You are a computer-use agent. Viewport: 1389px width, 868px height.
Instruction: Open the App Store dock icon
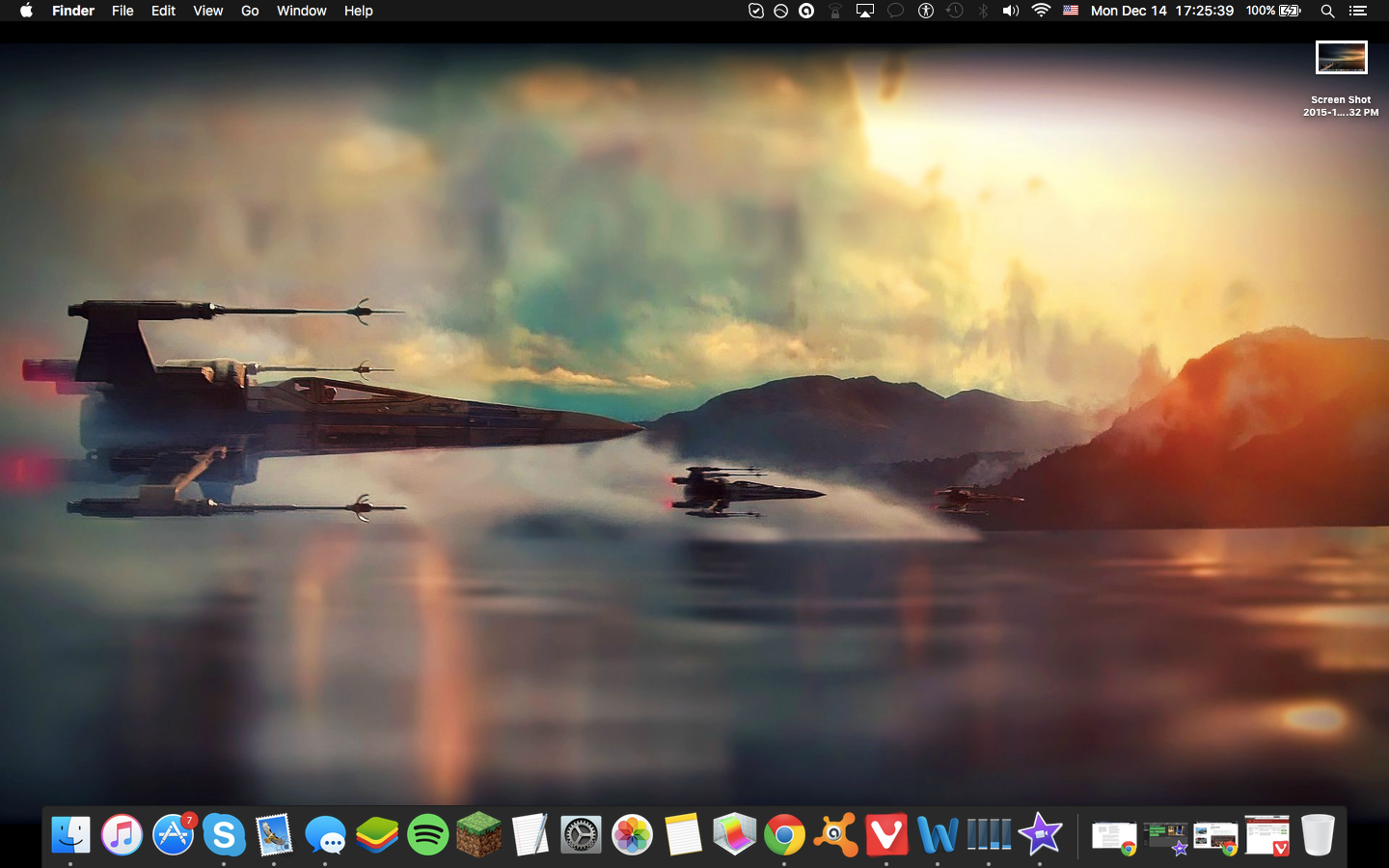(174, 834)
